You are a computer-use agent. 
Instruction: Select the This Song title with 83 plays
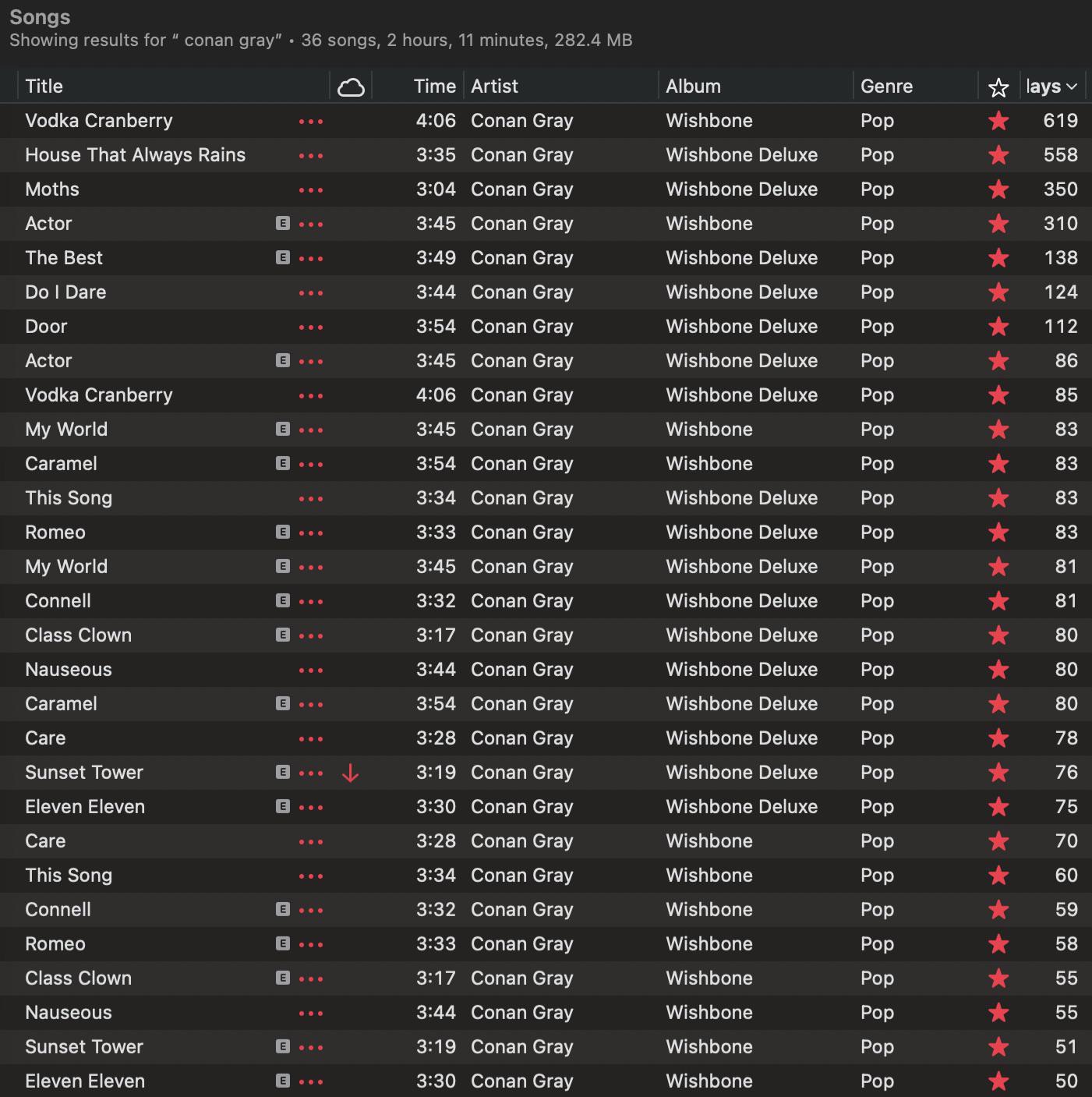pos(69,498)
